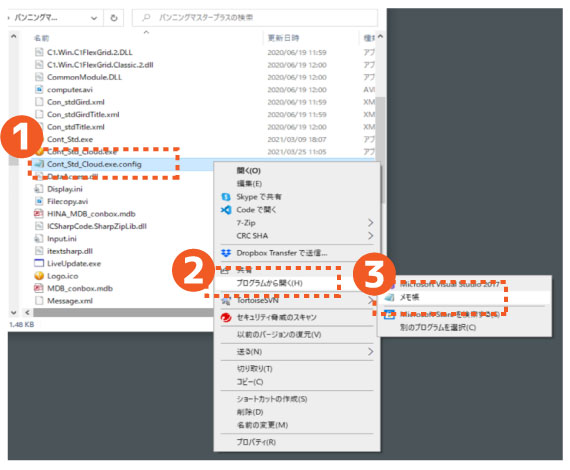Expand the CRC SHA submenu arrow
This screenshot has width=570, height=470.
(x=370, y=236)
